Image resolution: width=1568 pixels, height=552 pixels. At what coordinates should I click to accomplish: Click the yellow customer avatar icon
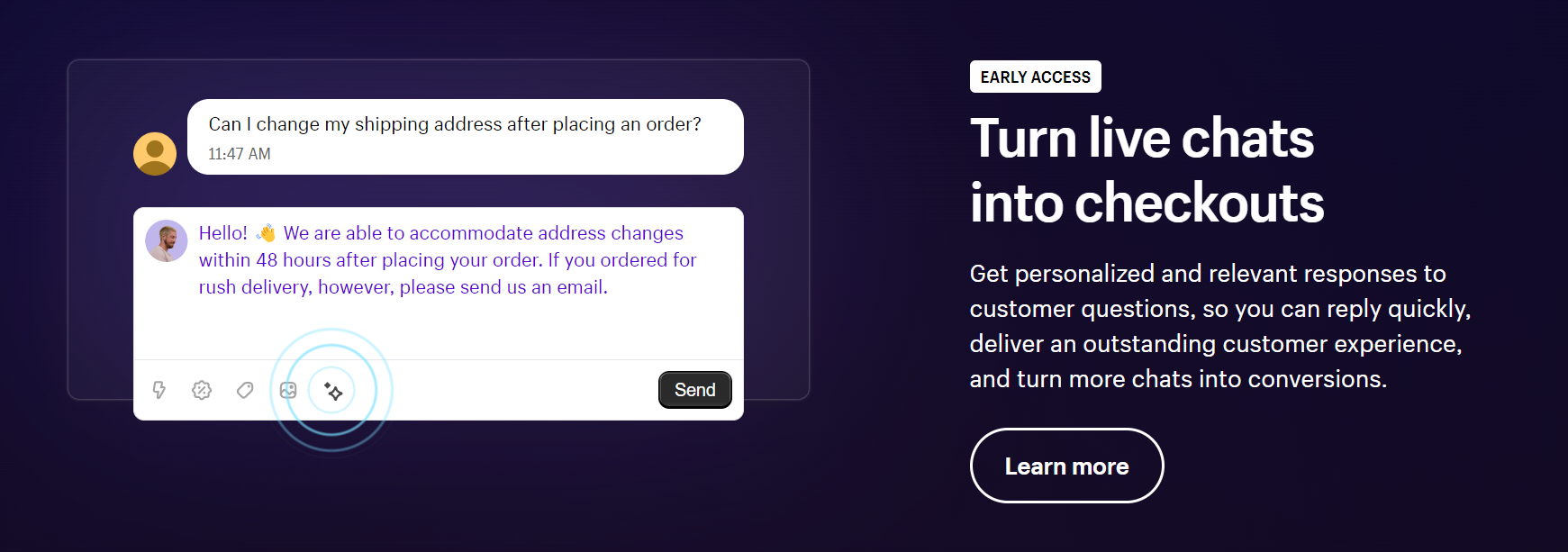[155, 154]
